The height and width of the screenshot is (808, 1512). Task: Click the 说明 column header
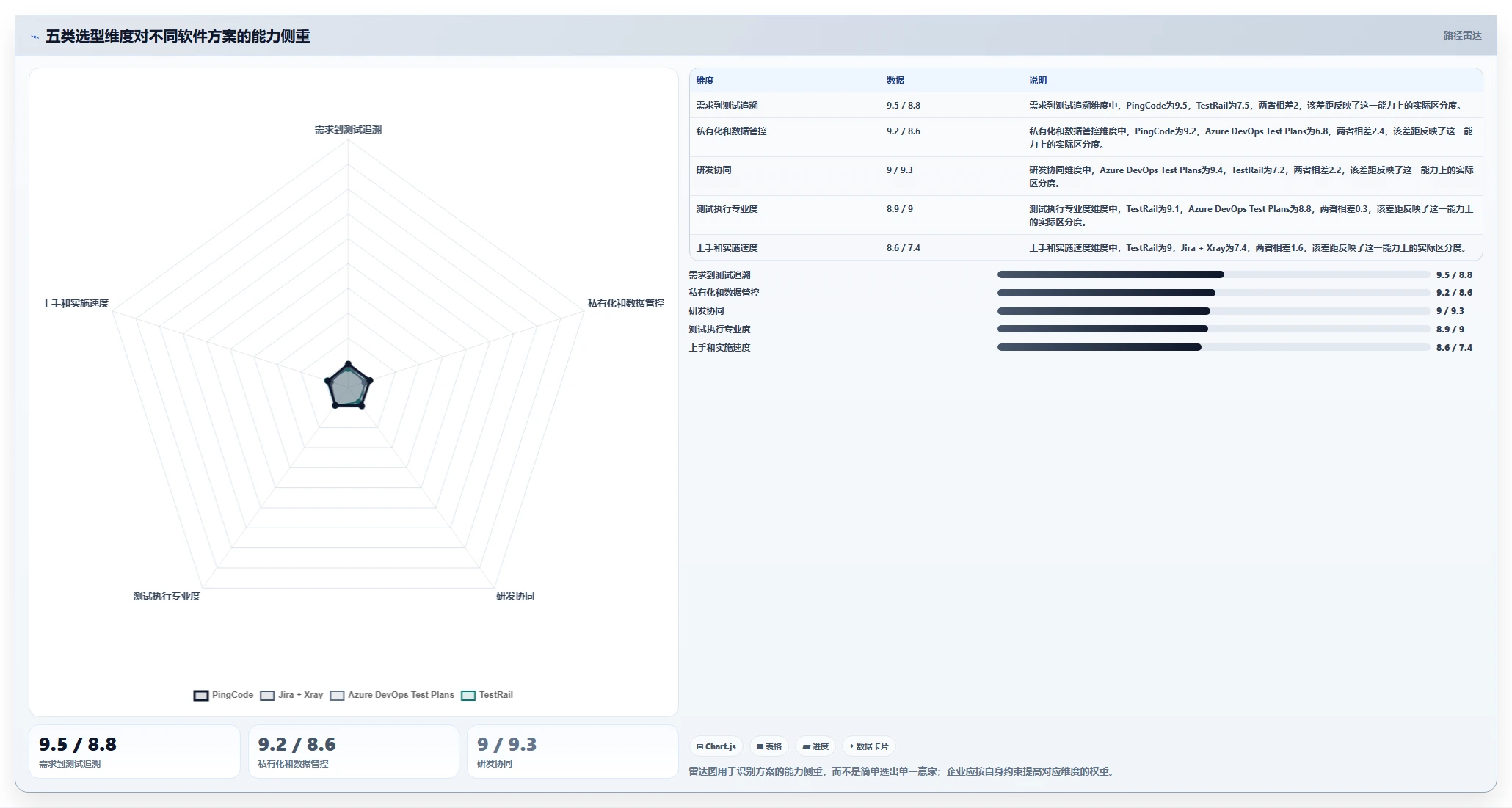pyautogui.click(x=1037, y=81)
